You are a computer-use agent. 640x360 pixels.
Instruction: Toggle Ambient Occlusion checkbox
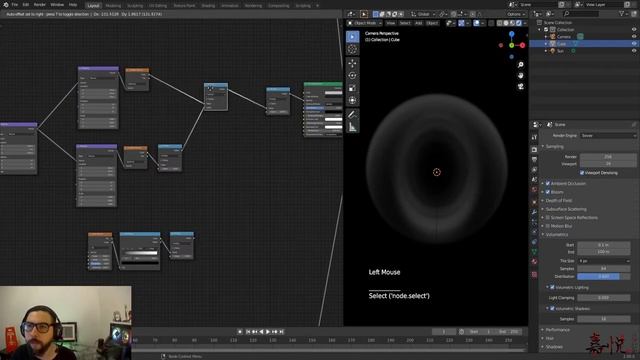coord(548,183)
